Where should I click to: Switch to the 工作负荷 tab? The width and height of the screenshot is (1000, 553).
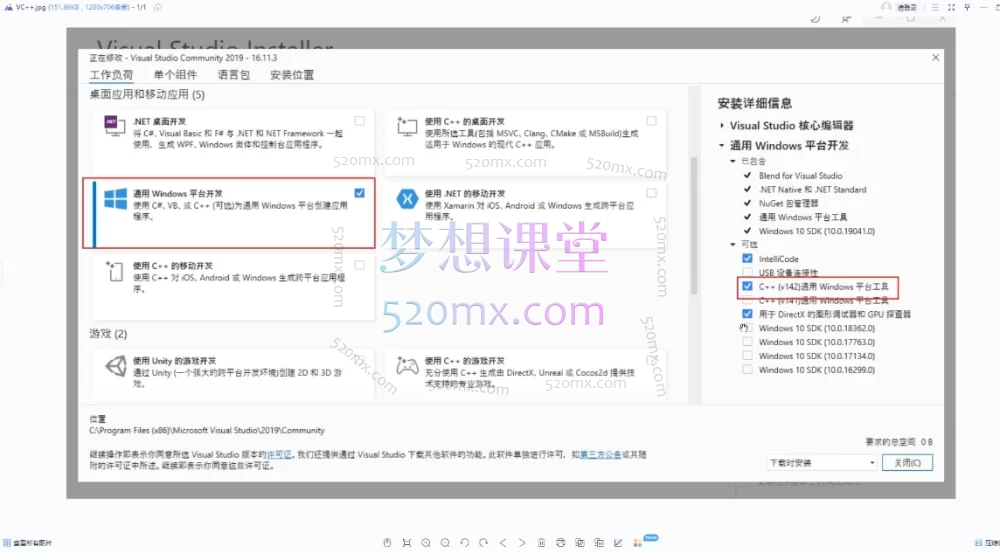click(111, 75)
